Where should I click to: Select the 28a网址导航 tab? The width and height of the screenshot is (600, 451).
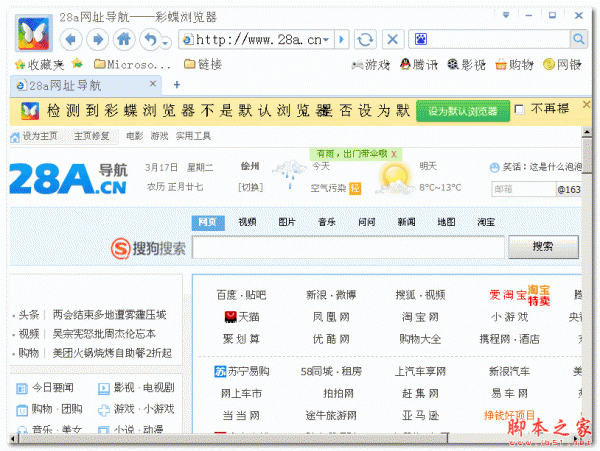86,85
